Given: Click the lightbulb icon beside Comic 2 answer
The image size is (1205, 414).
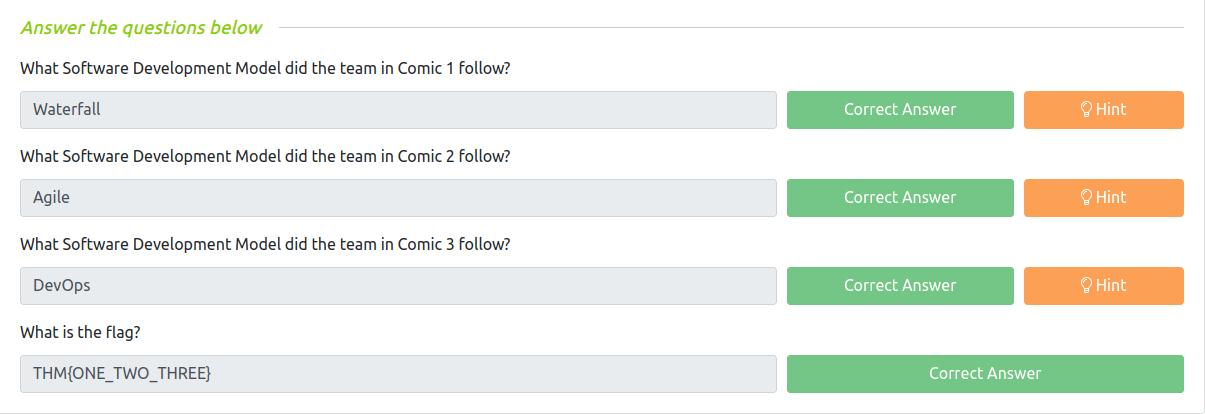Looking at the screenshot, I should click(1086, 198).
